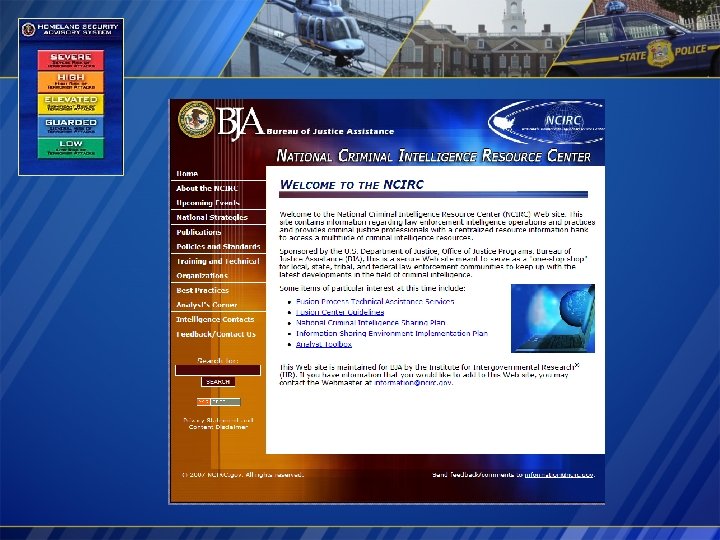The height and width of the screenshot is (540, 720).
Task: Click National Criminal Intelligence Resource Center banner title
Action: [x=433, y=156]
